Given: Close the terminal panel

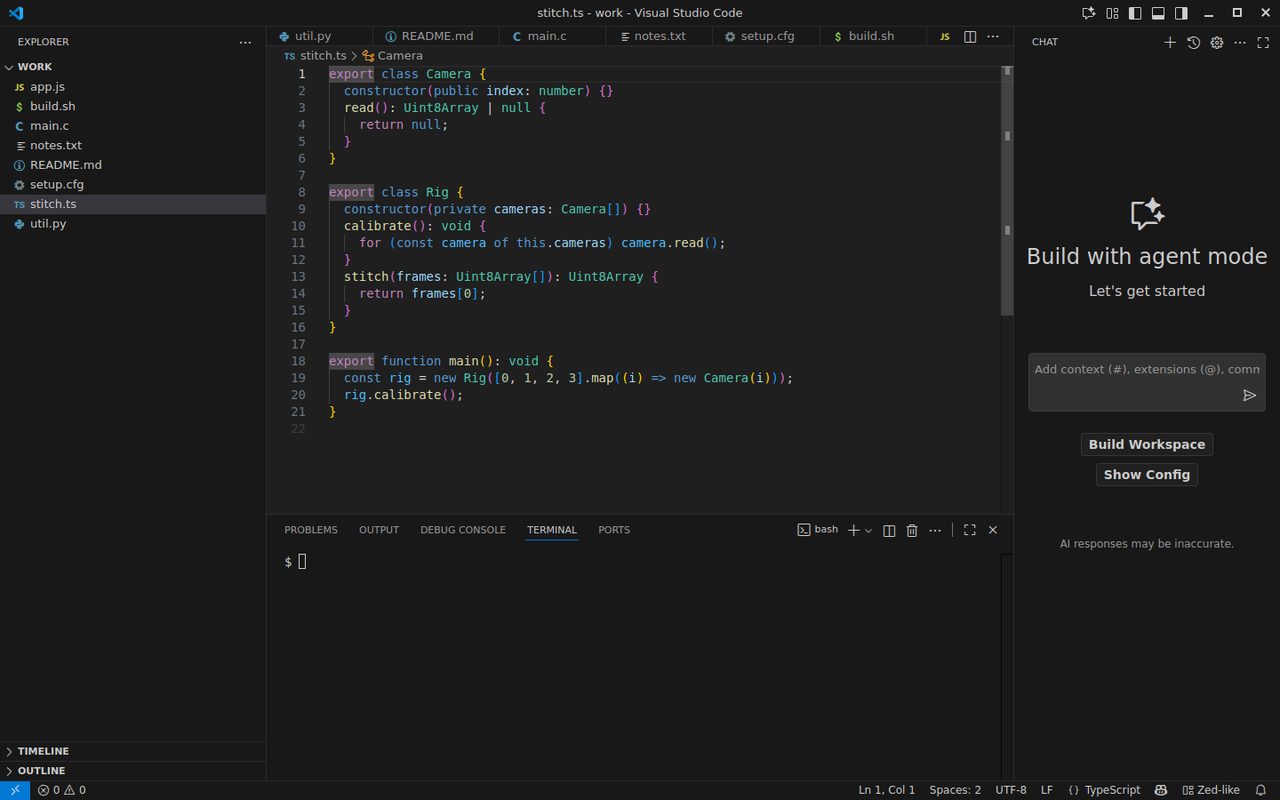Looking at the screenshot, I should pyautogui.click(x=993, y=530).
